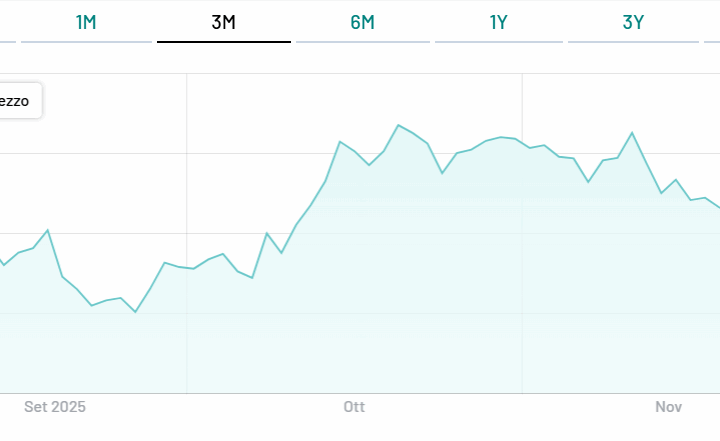Screen dimensions: 720x441
Task: Click the late-October dip before the final peak
Action: coord(588,182)
